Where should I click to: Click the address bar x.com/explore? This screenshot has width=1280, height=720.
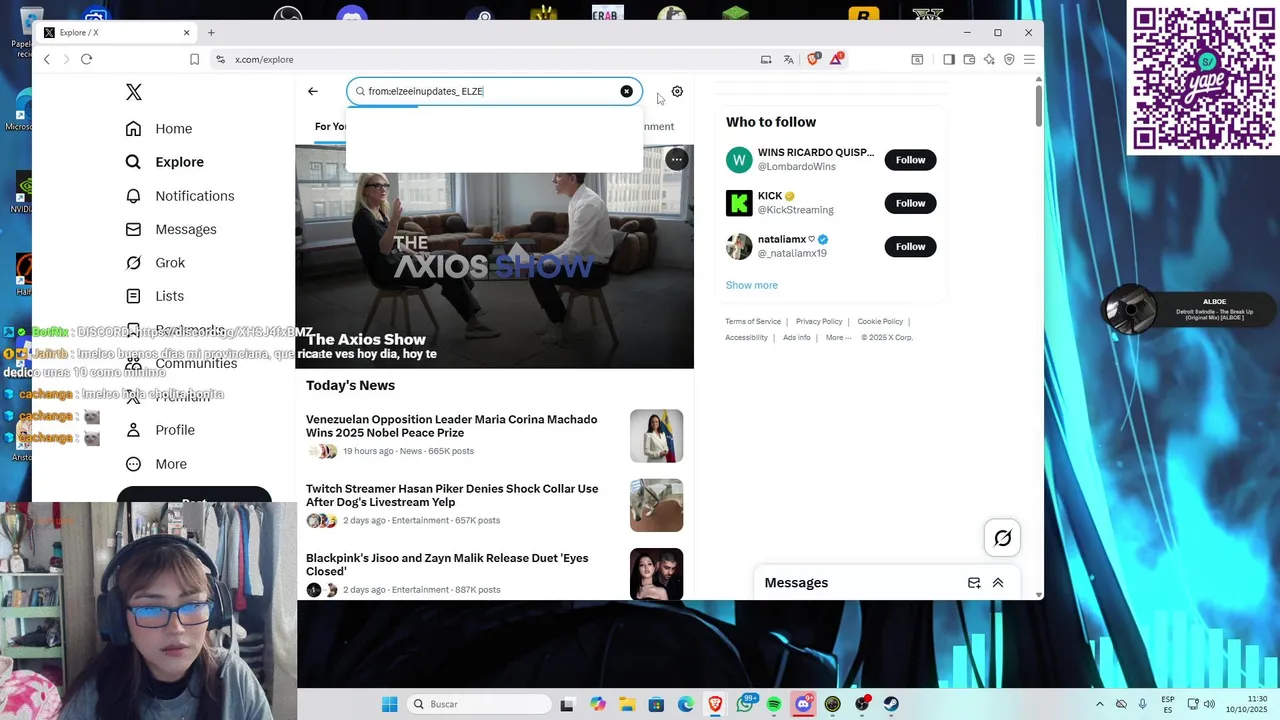point(264,59)
